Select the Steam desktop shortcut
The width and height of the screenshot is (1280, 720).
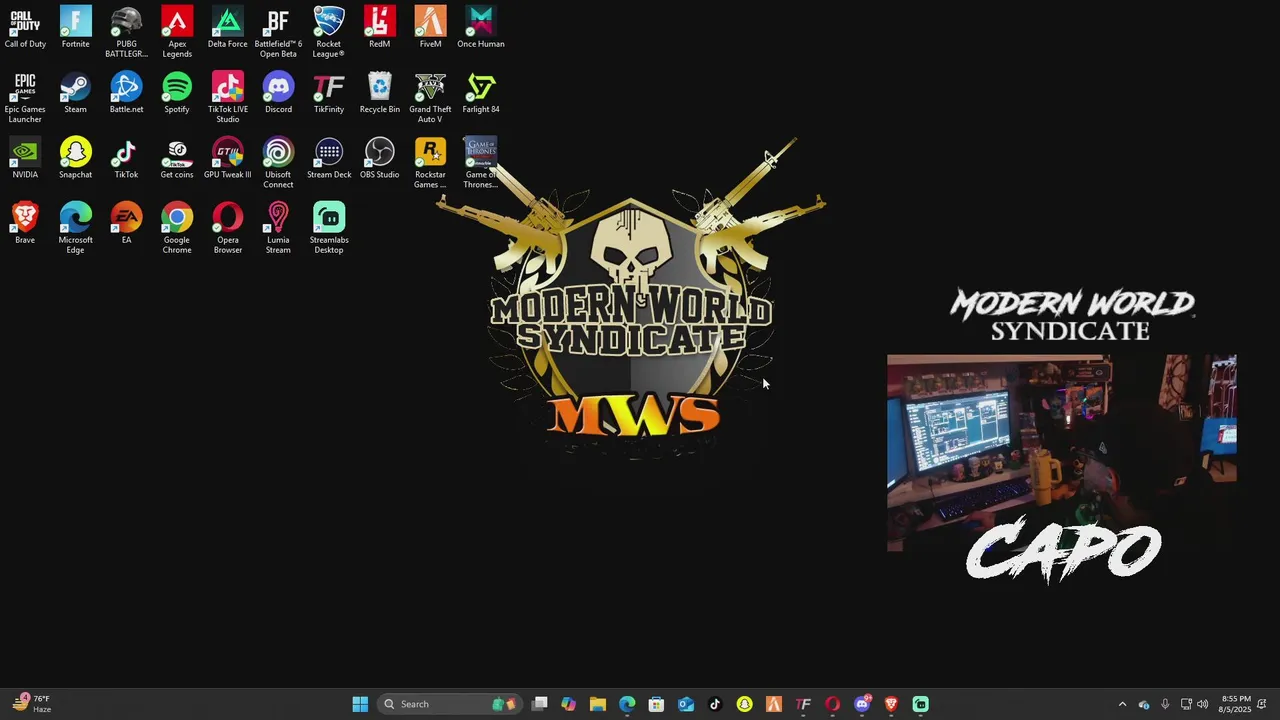[75, 93]
